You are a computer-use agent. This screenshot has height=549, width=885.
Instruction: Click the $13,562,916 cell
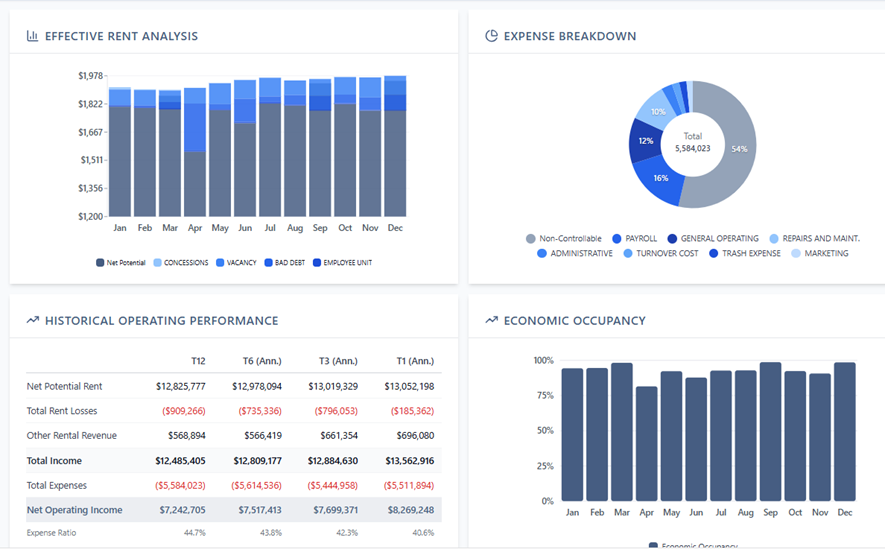point(410,461)
